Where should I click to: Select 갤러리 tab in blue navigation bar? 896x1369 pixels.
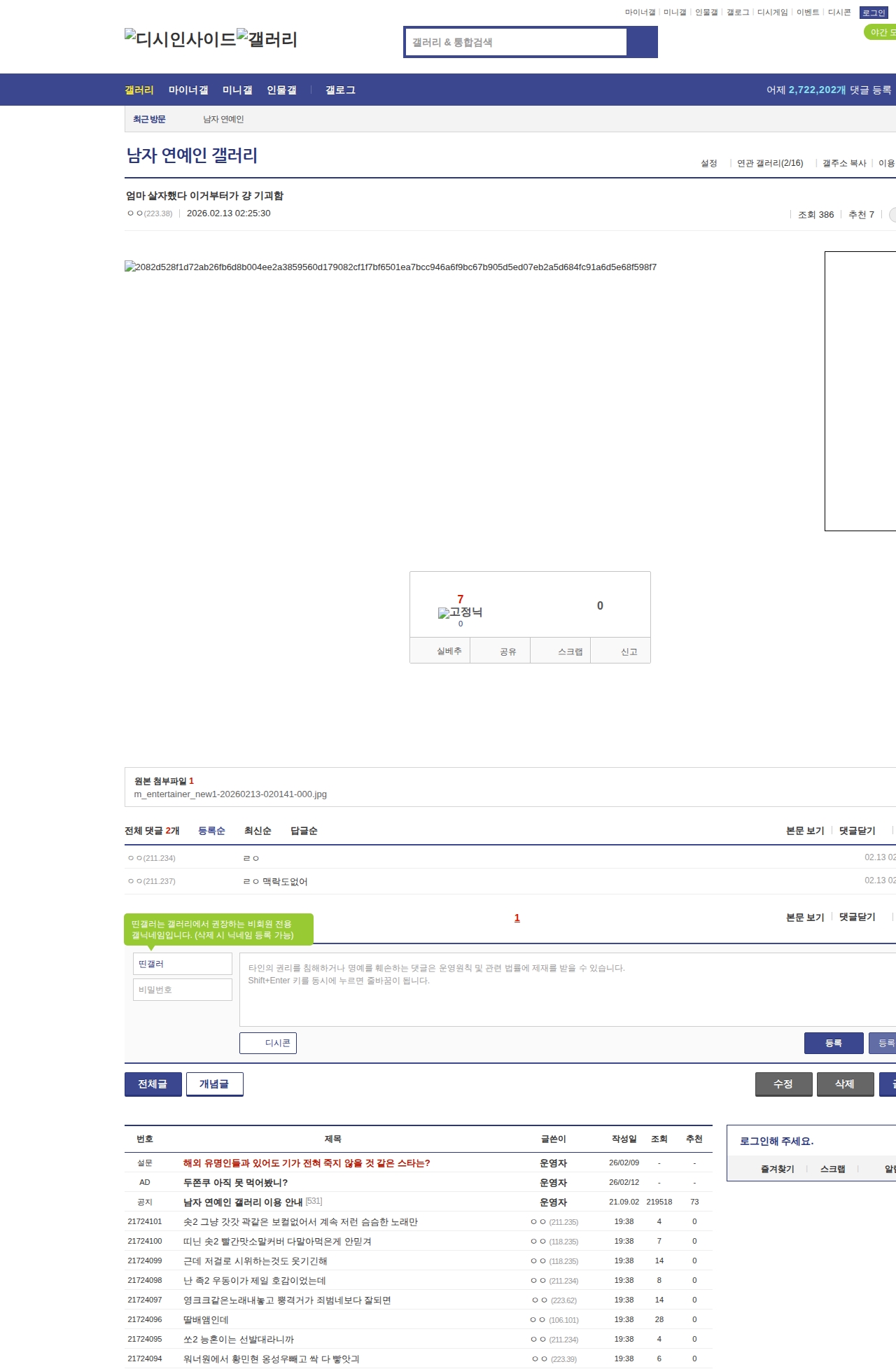click(x=139, y=90)
